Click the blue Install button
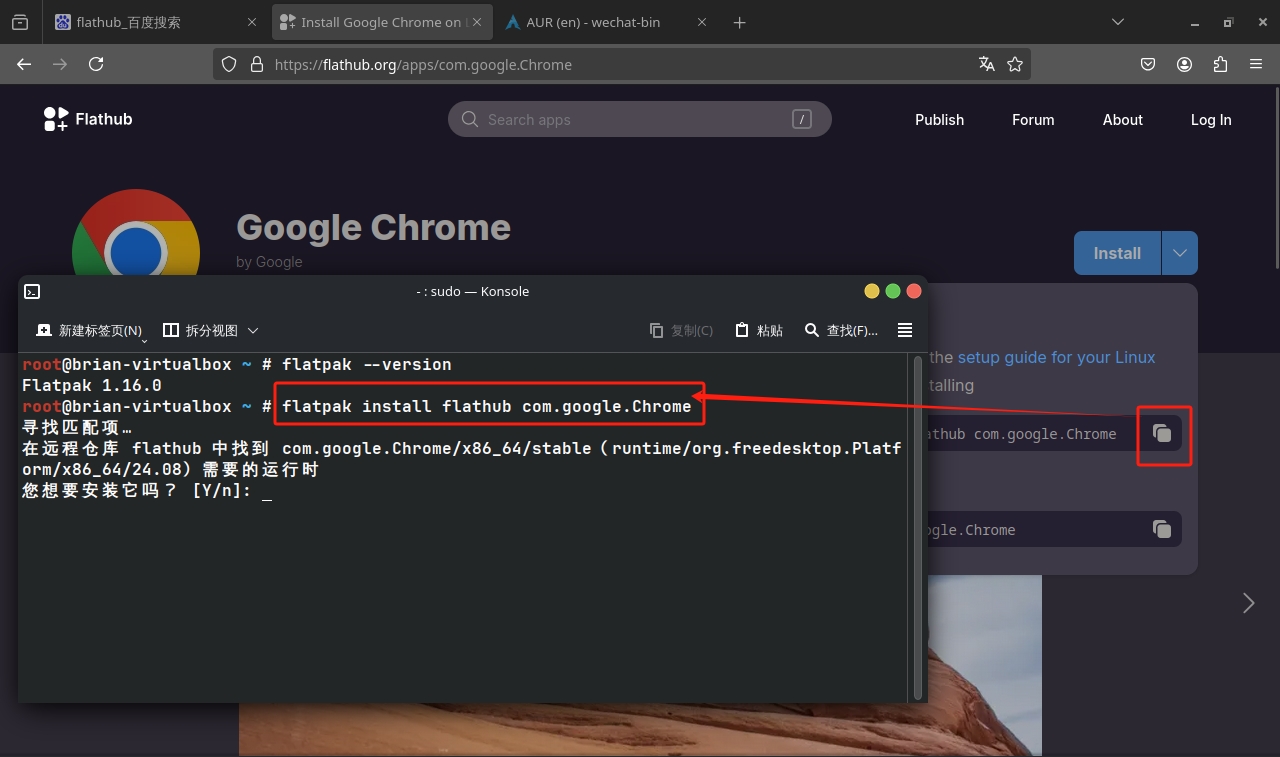The image size is (1280, 757). (1117, 253)
